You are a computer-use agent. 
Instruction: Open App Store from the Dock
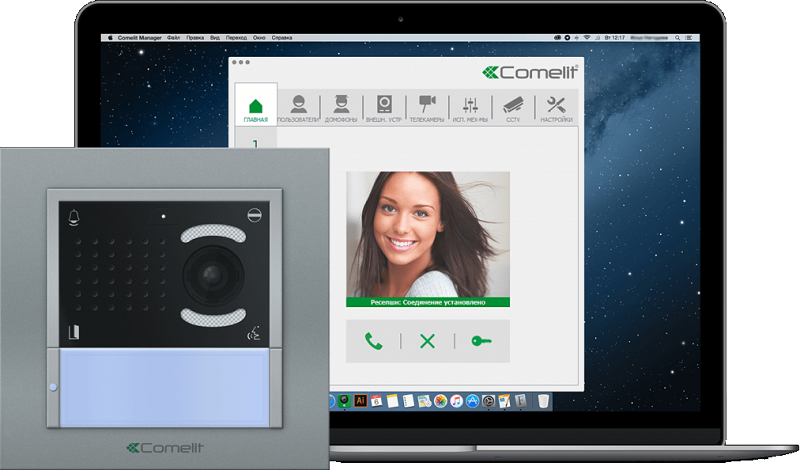tap(472, 401)
